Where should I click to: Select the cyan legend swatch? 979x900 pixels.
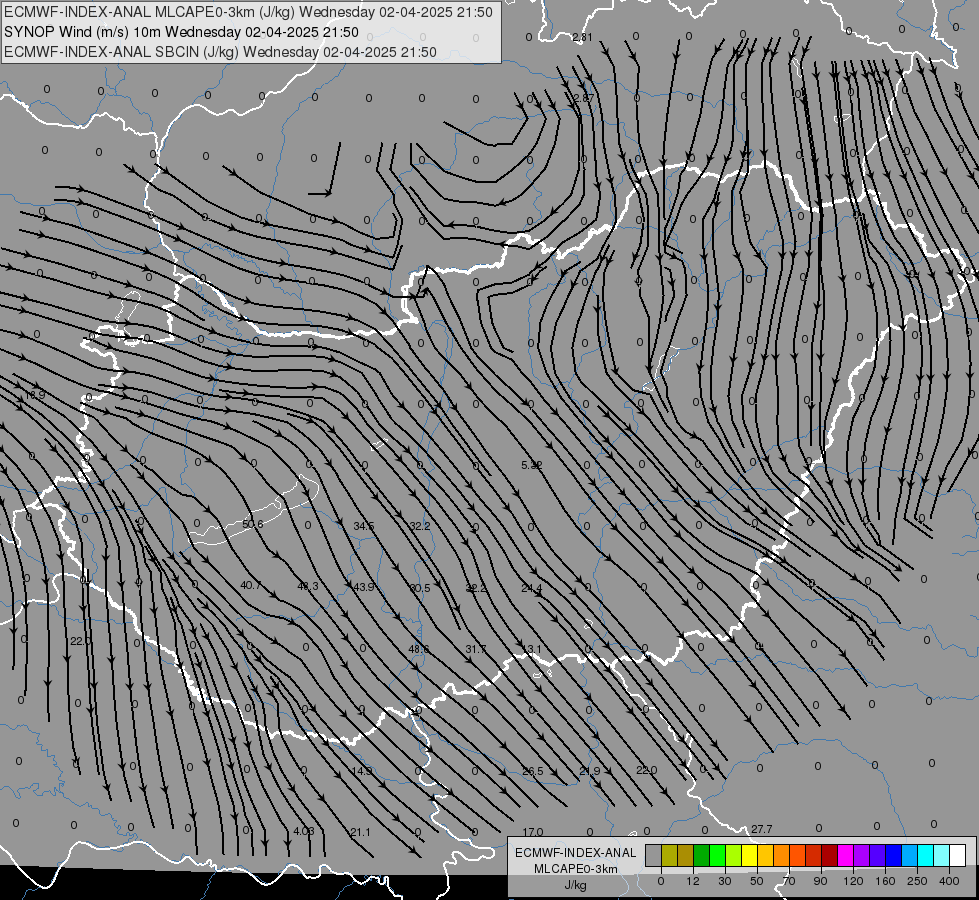pyautogui.click(x=926, y=856)
